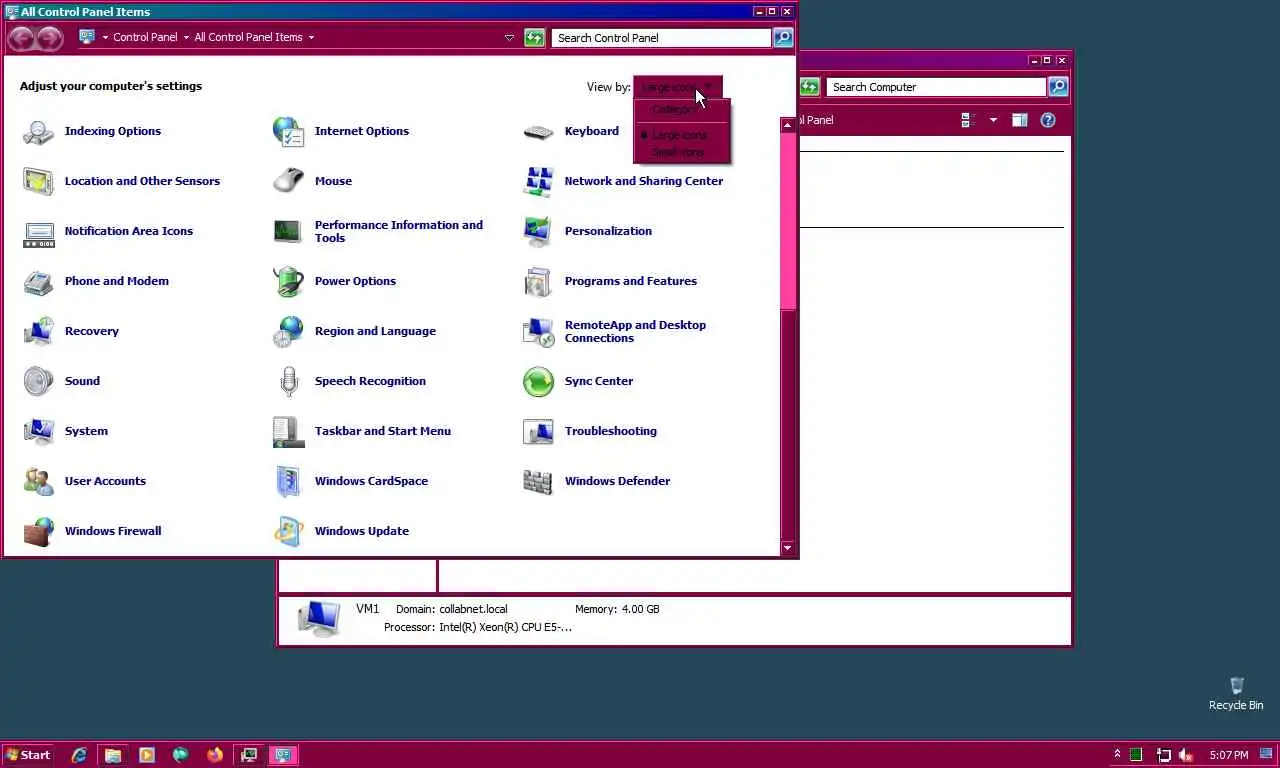
Task: Open Indexing Options icon
Action: [39, 131]
